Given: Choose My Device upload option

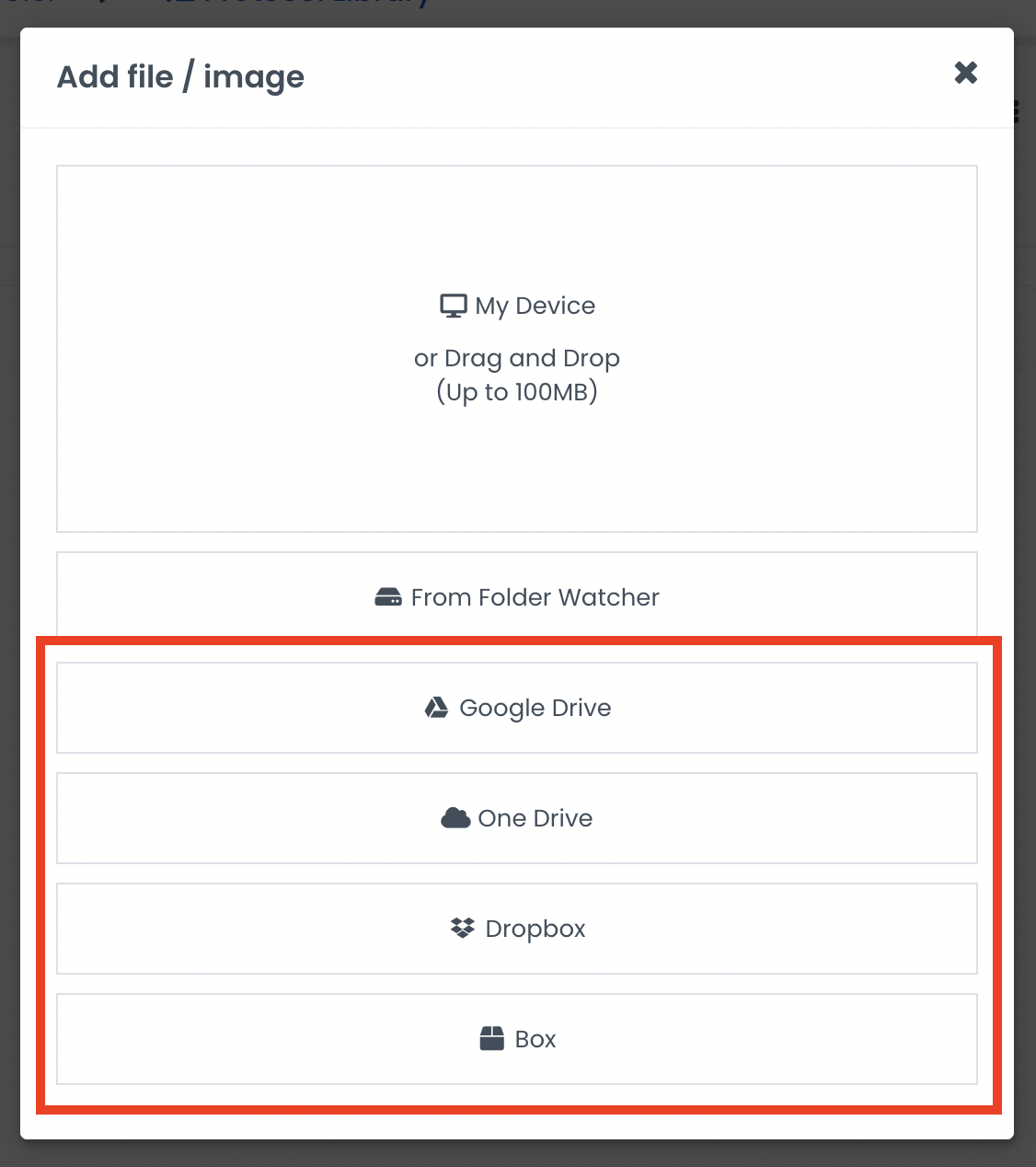Looking at the screenshot, I should coord(517,349).
